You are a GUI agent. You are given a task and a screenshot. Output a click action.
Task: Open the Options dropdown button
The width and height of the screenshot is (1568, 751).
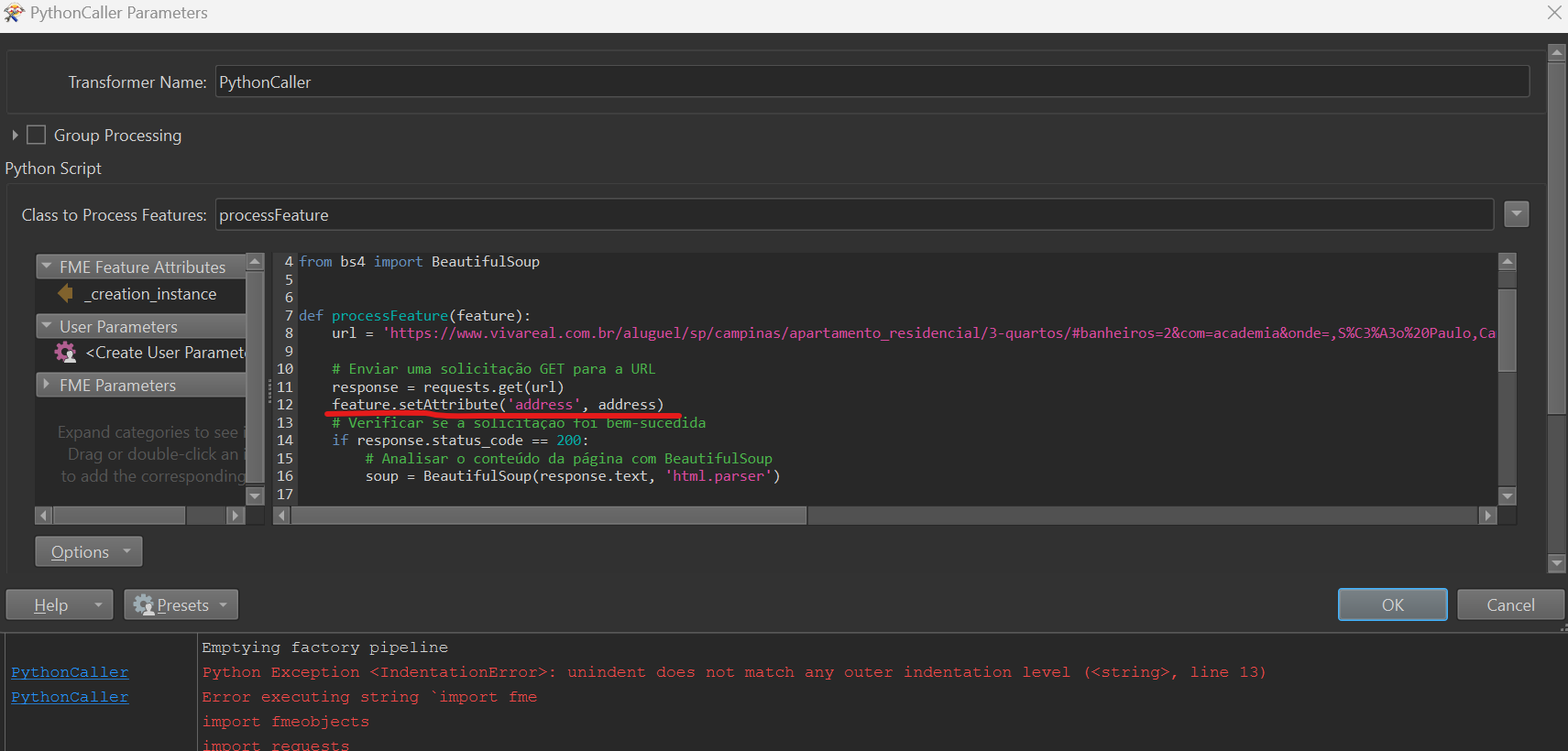(89, 551)
